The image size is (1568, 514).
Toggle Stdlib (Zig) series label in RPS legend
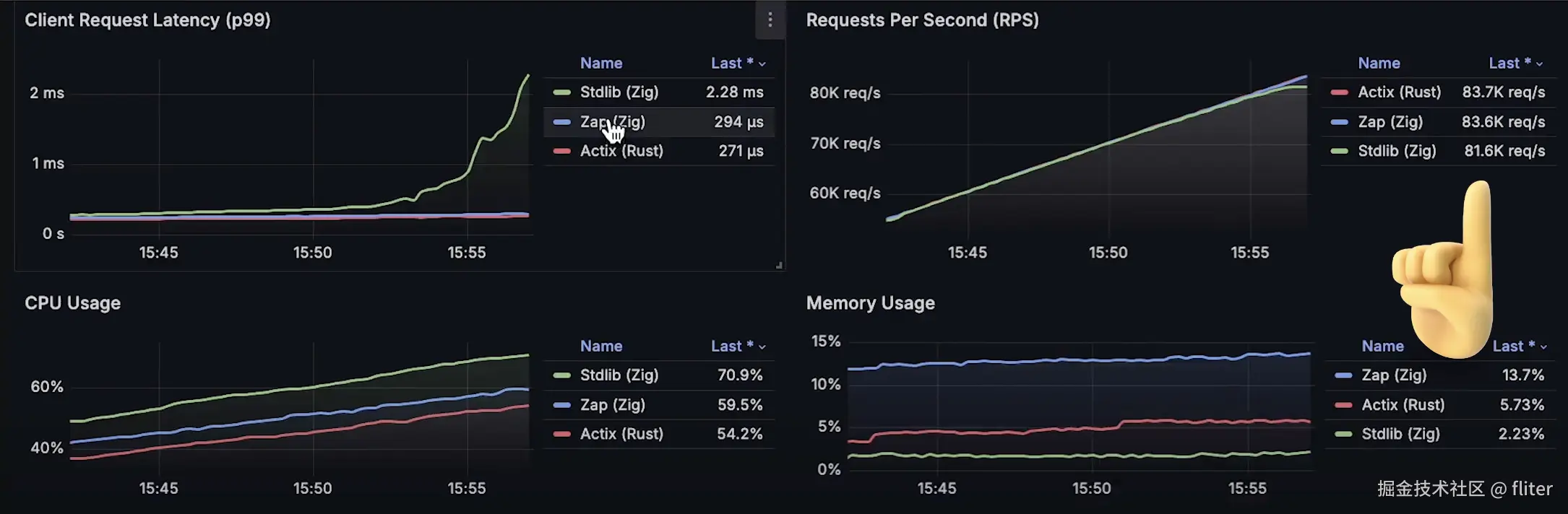(x=1397, y=151)
